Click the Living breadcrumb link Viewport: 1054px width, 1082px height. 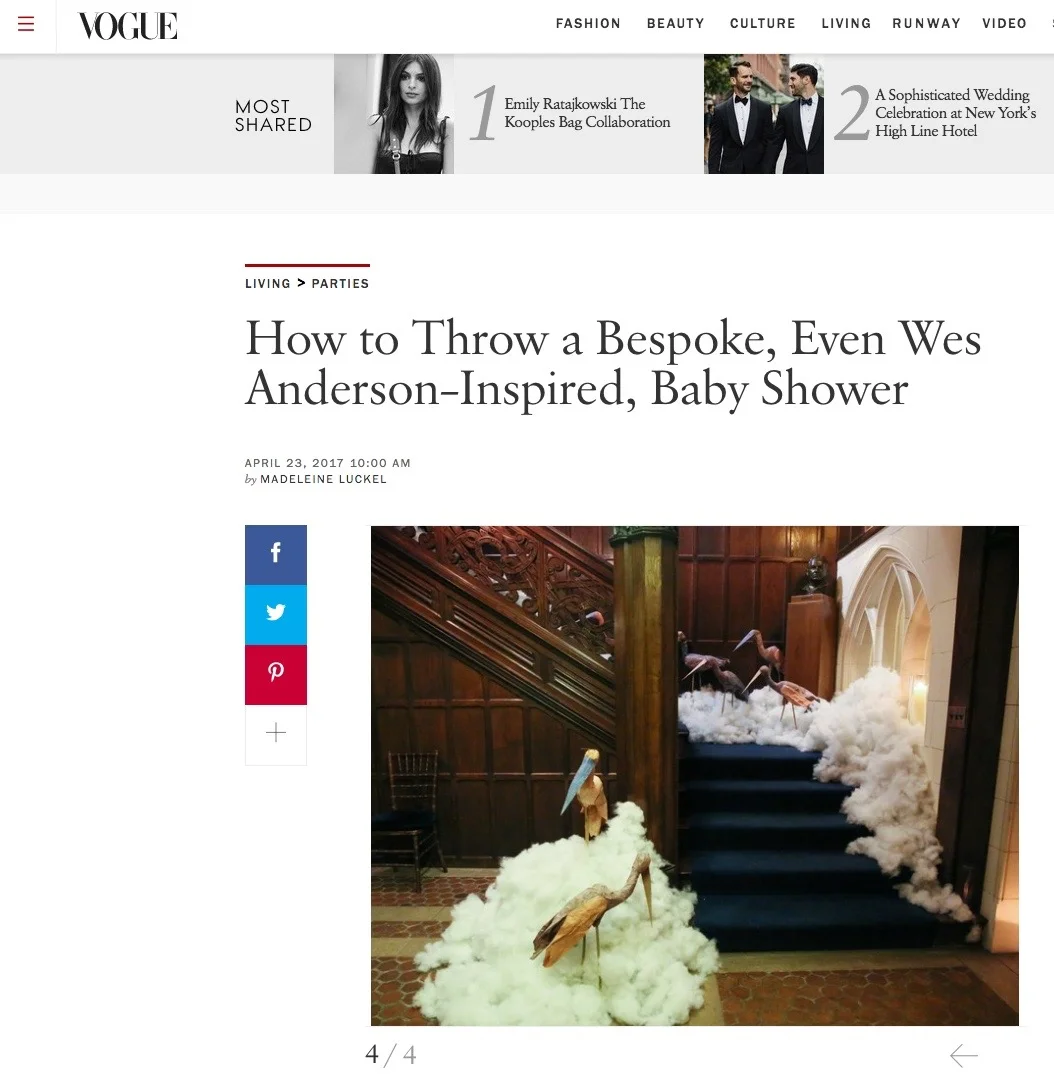[x=268, y=284]
